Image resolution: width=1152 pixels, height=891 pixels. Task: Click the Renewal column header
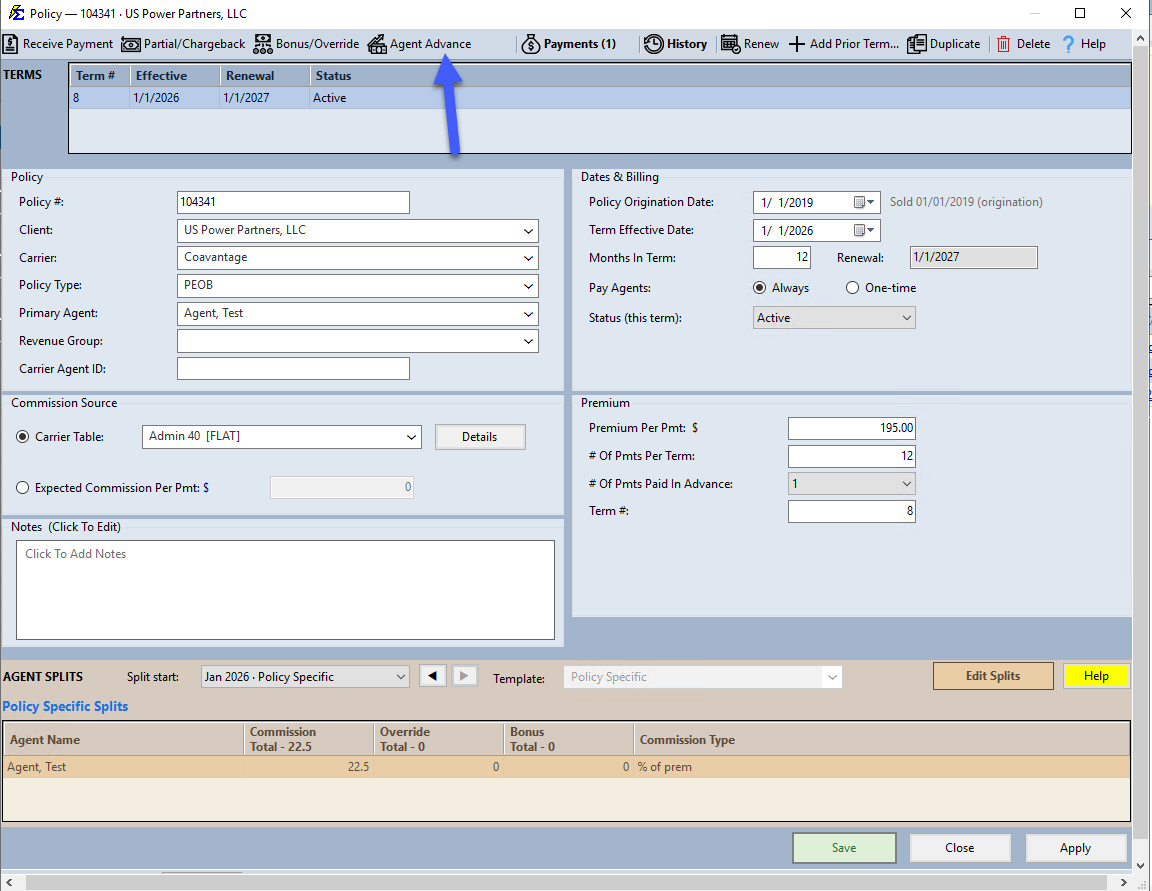(x=264, y=76)
